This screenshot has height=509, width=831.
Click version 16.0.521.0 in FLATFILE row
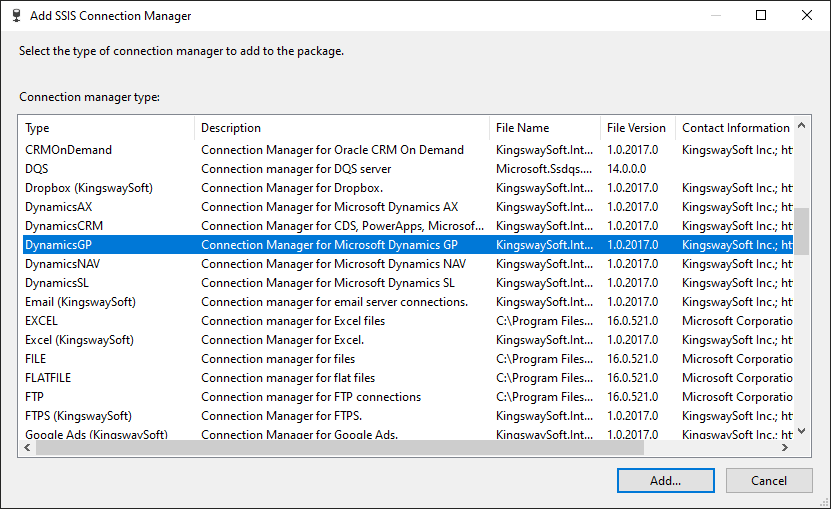coord(632,378)
